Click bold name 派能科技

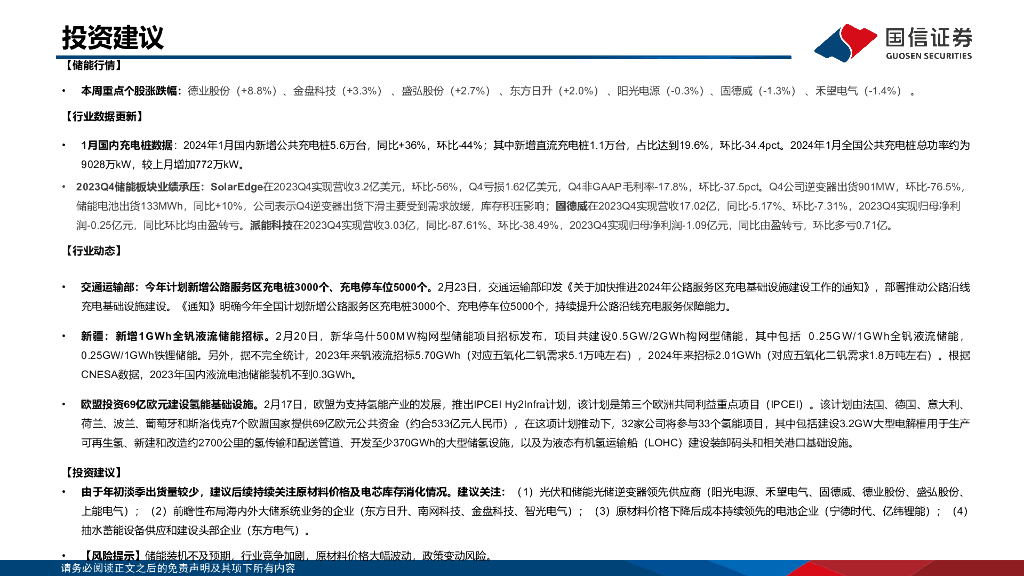pyautogui.click(x=271, y=225)
